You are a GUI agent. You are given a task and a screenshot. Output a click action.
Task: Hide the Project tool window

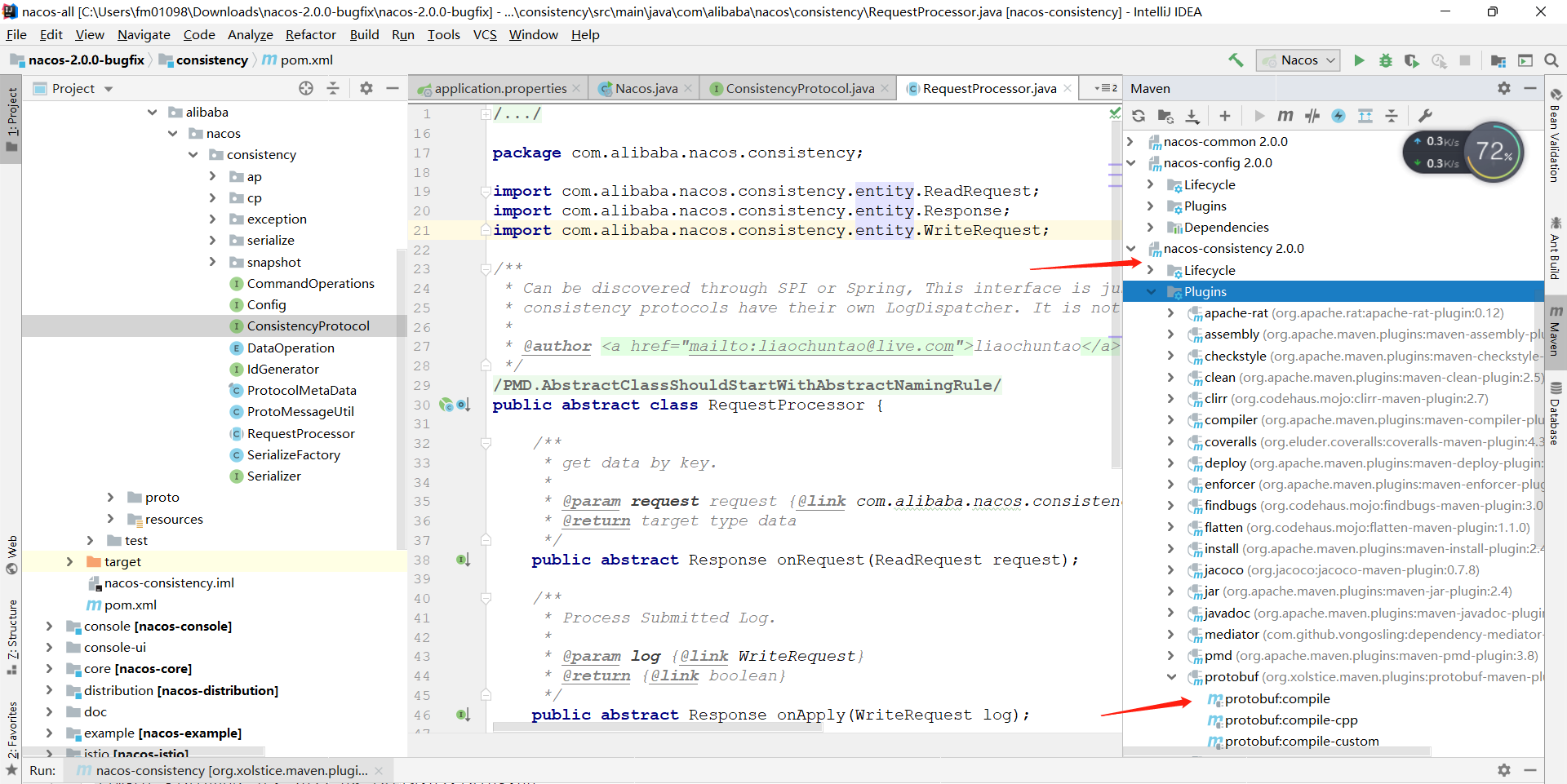coord(393,88)
